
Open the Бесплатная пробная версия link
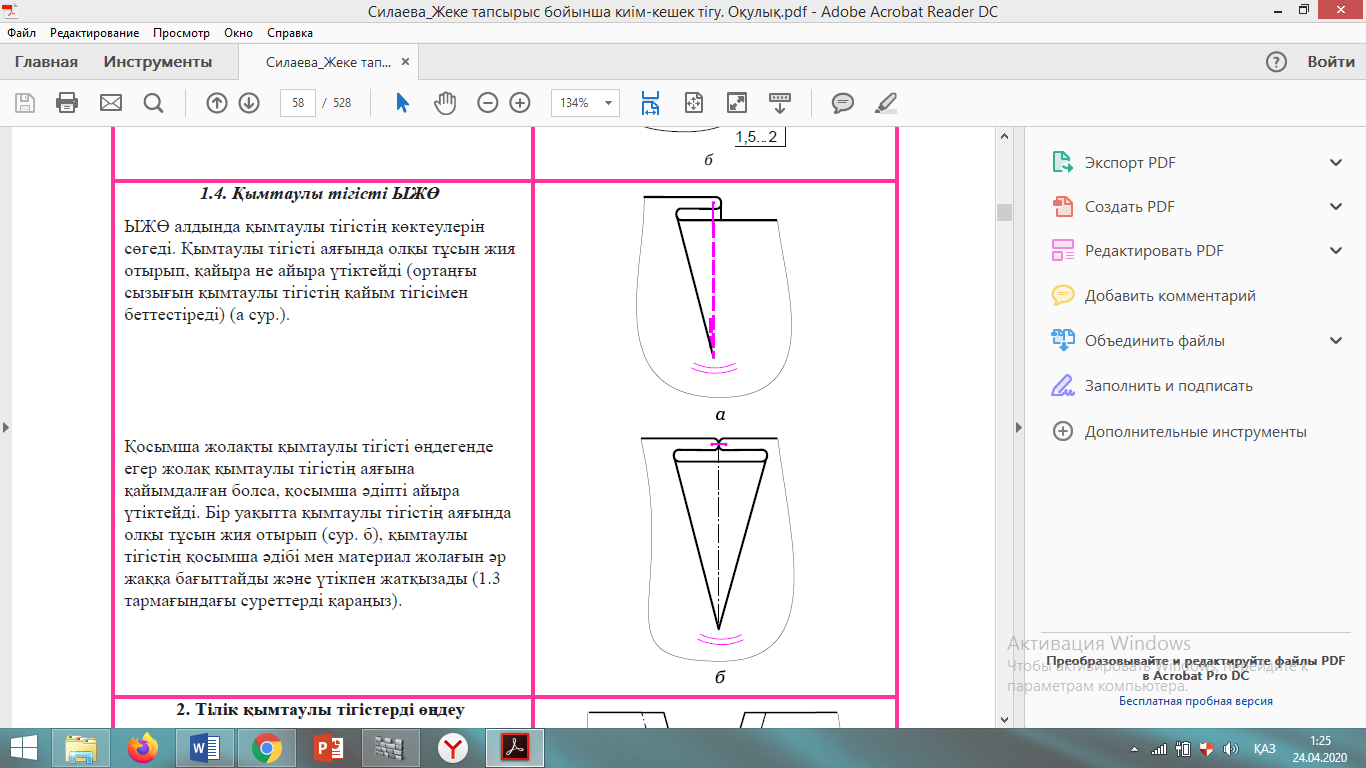coord(1195,701)
